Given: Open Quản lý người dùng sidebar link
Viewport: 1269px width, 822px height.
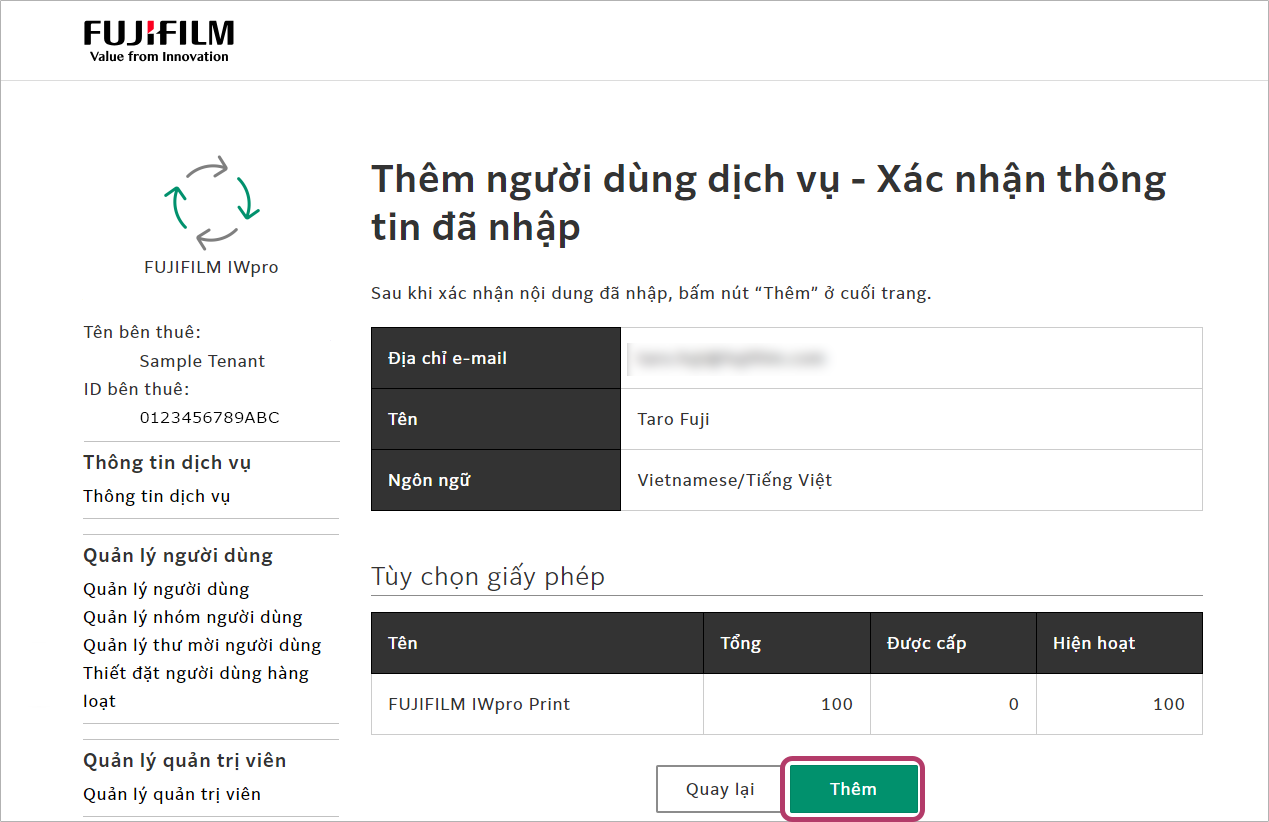Looking at the screenshot, I should [166, 589].
